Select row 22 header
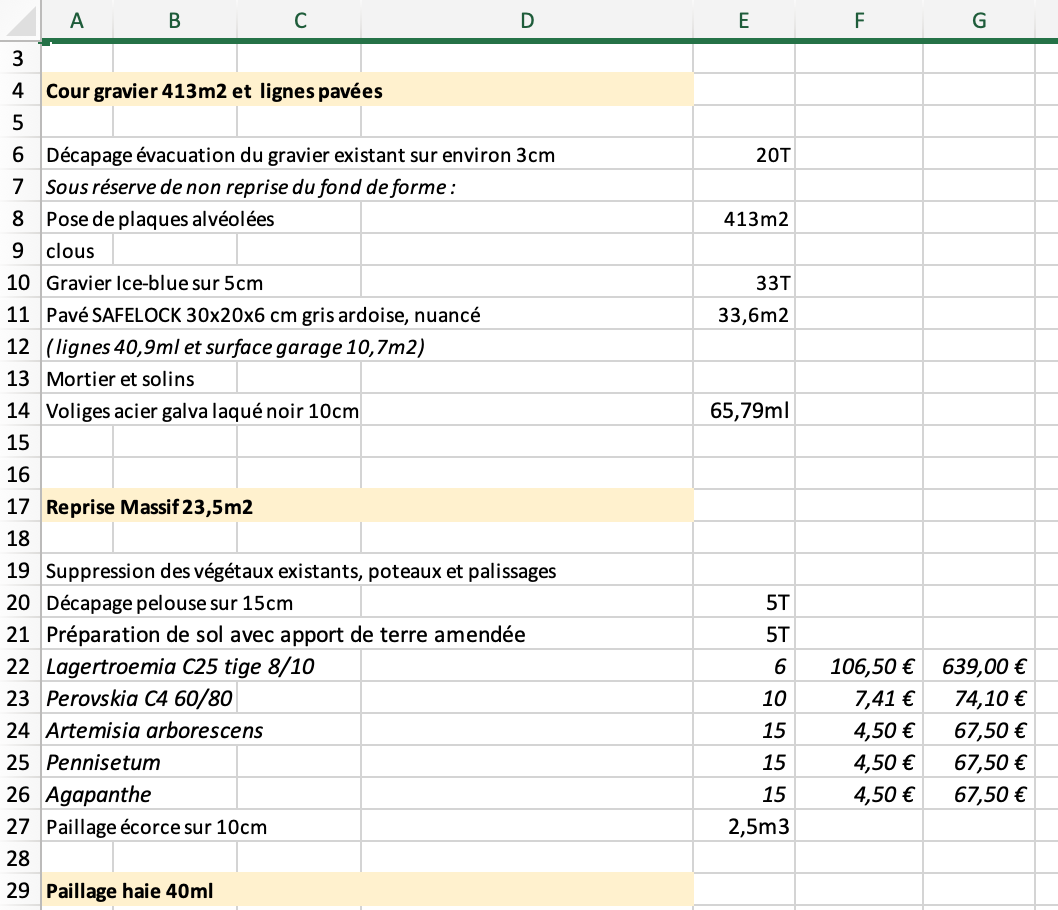Image resolution: width=1058 pixels, height=910 pixels. point(19,667)
